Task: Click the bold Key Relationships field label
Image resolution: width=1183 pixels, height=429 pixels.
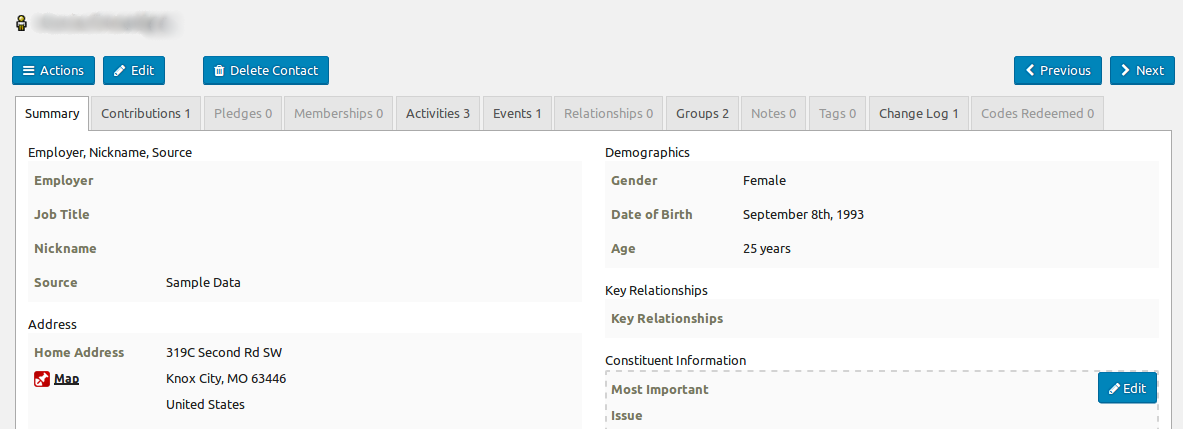Action: 667,318
